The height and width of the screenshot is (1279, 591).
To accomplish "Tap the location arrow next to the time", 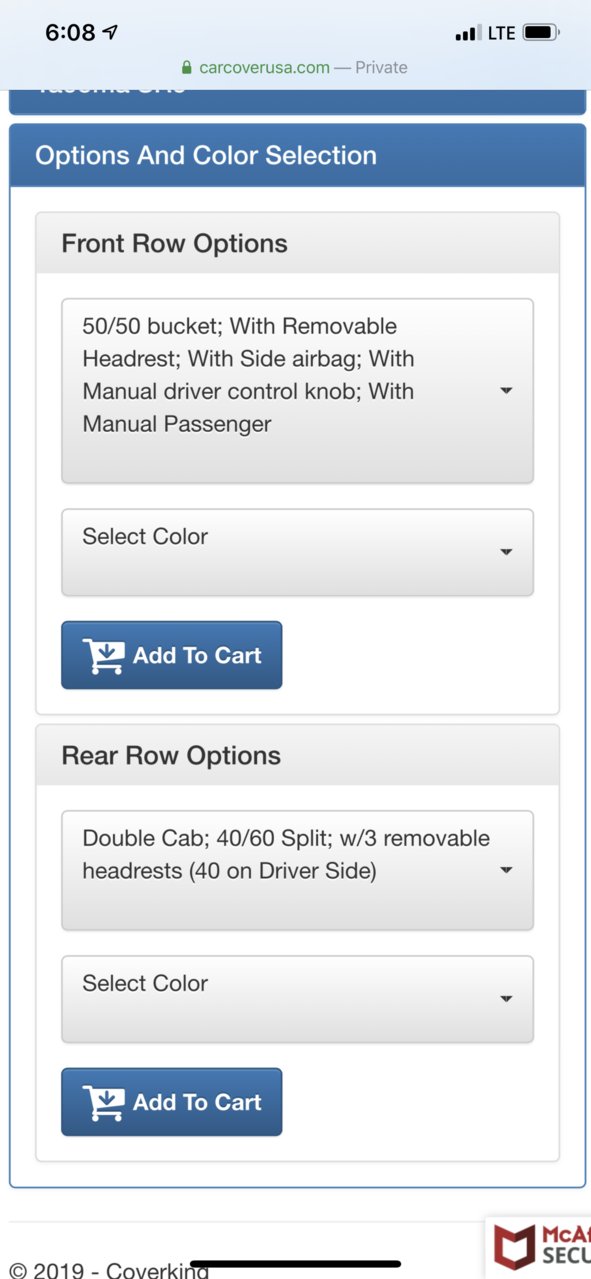I will [x=110, y=32].
